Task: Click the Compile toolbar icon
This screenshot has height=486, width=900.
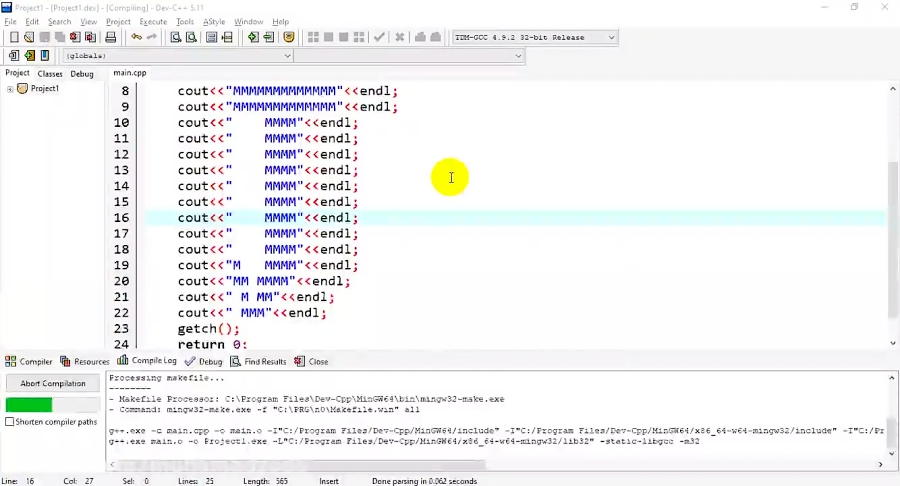Action: [x=313, y=37]
